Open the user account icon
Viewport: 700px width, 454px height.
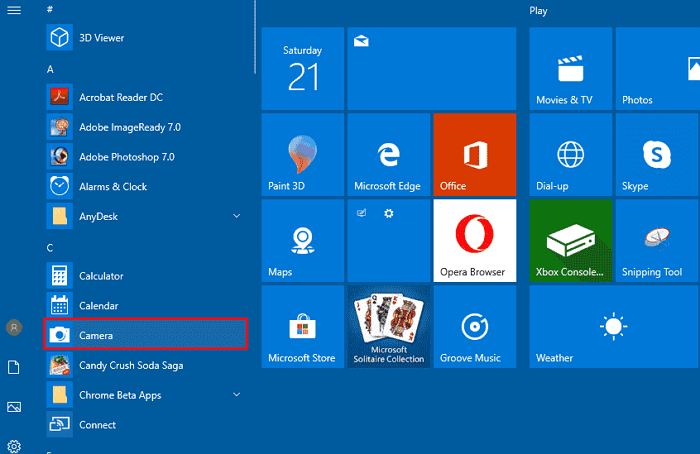pyautogui.click(x=14, y=328)
